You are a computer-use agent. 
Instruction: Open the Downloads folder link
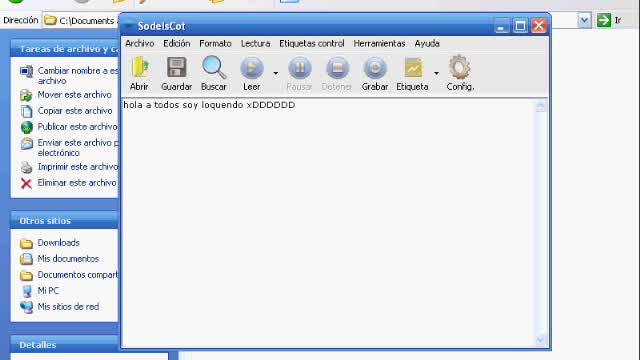click(58, 242)
